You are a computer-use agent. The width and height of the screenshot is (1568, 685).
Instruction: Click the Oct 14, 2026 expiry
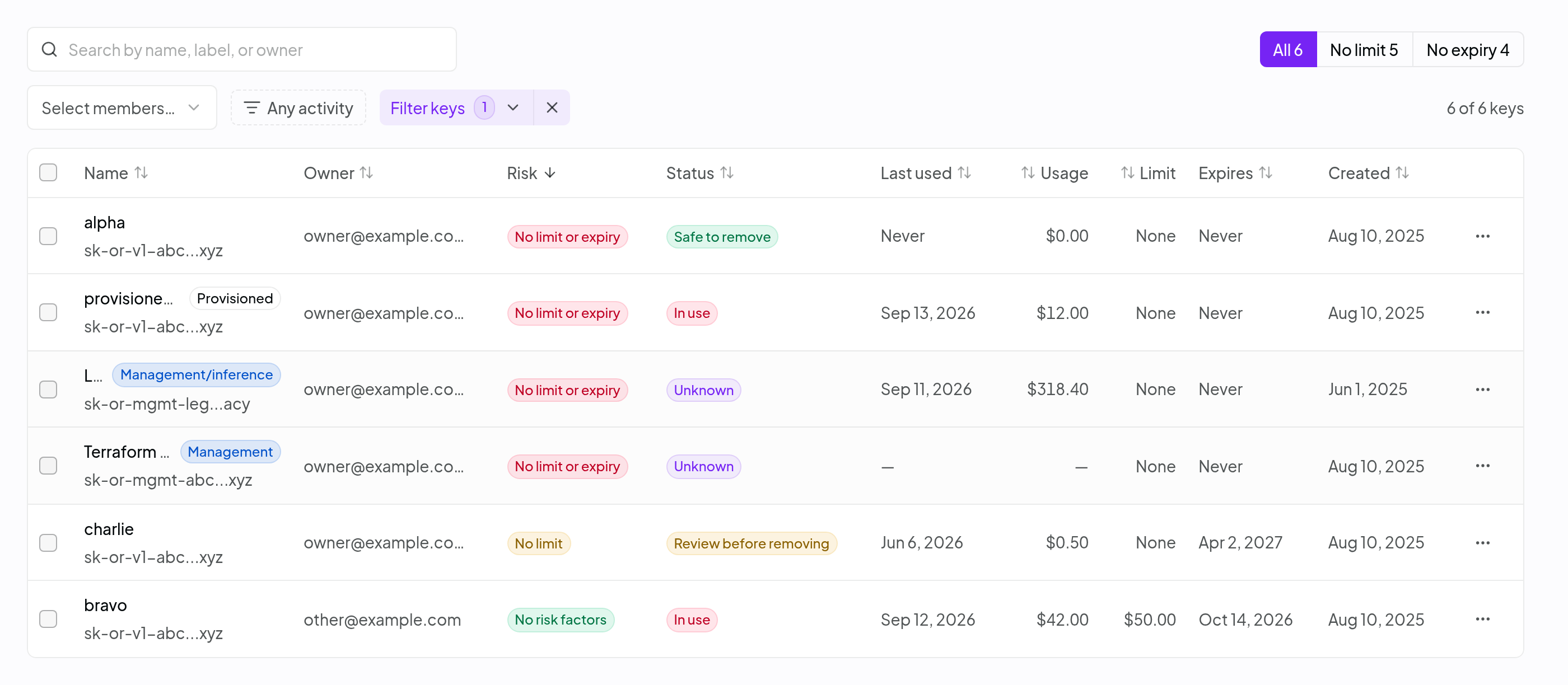coord(1245,620)
